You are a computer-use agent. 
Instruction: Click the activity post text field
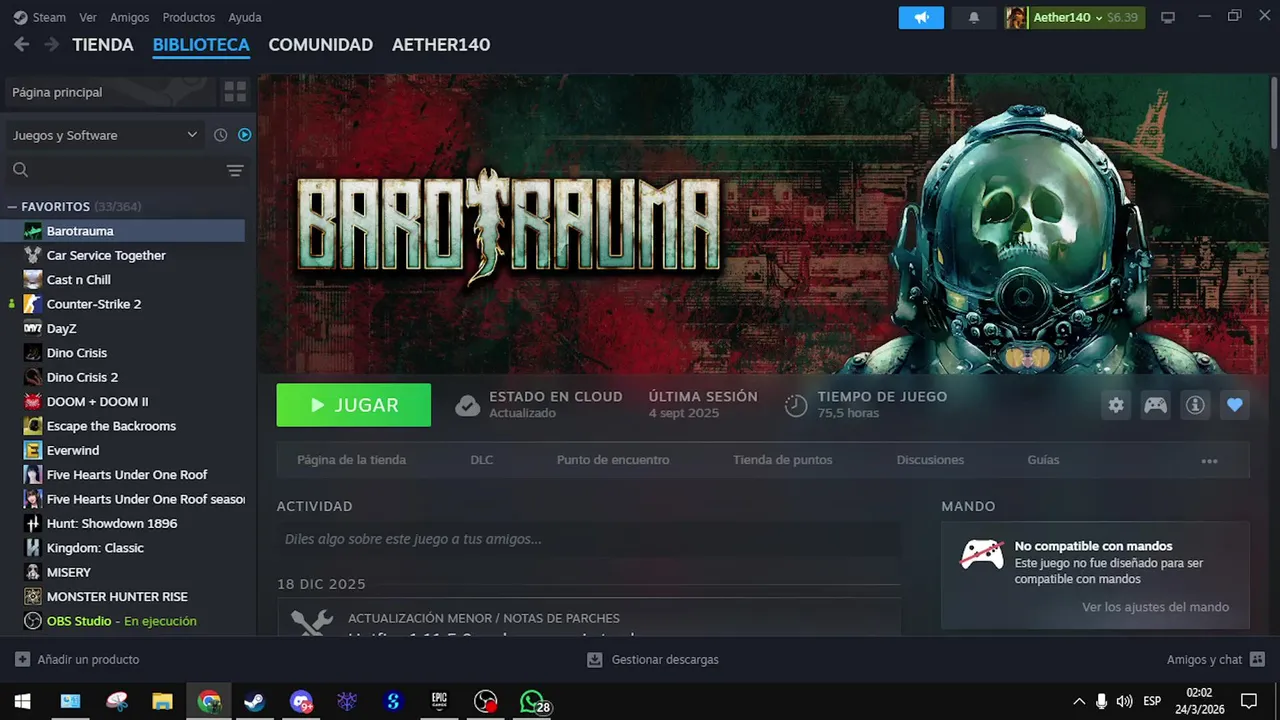(x=588, y=539)
